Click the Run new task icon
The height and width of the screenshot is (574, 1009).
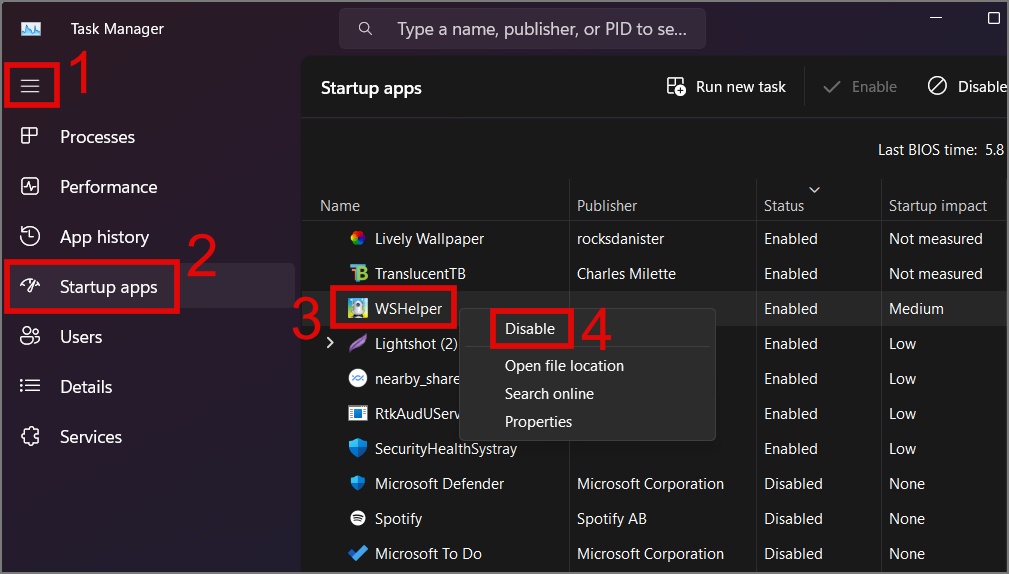676,86
